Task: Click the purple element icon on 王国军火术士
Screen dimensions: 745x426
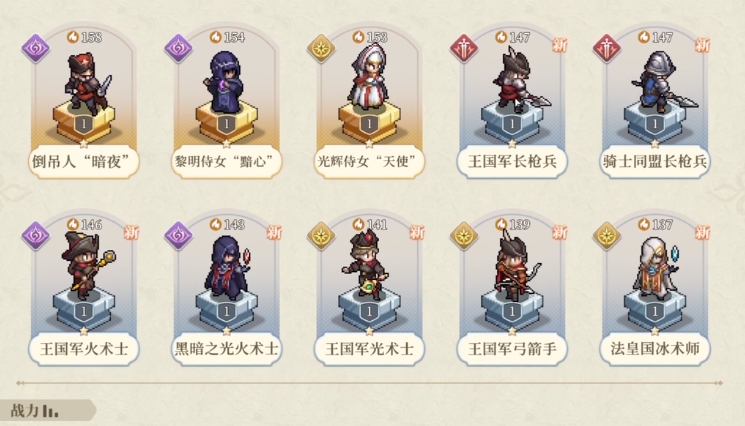Action: tap(36, 235)
